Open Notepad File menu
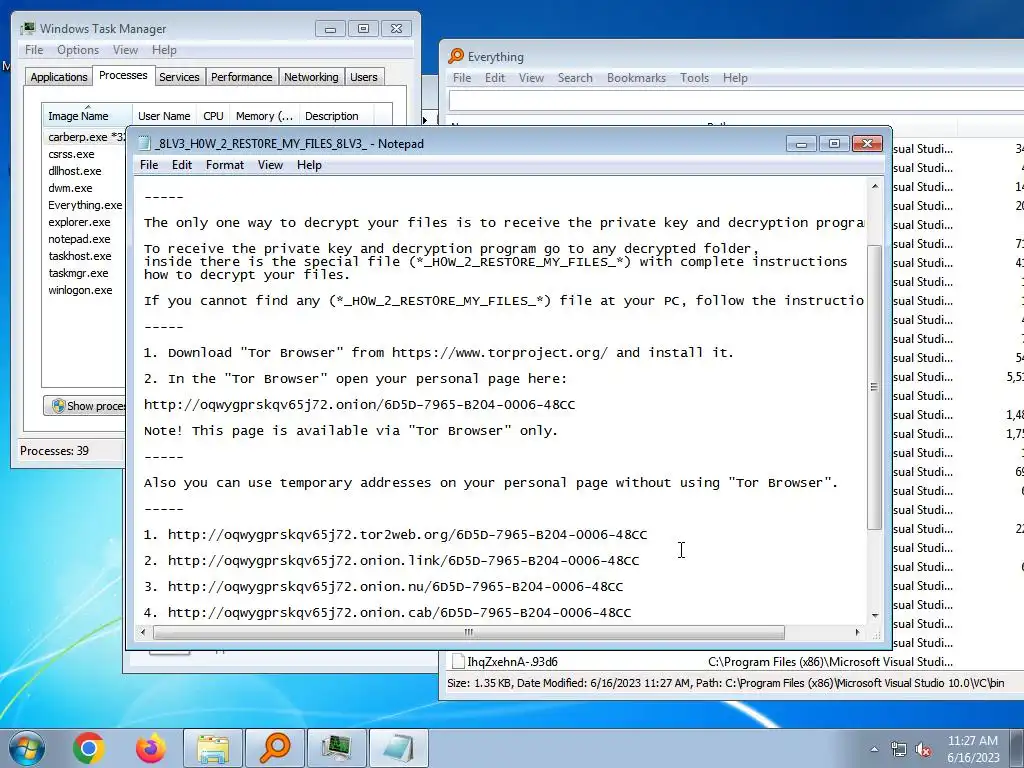This screenshot has height=768, width=1024. (x=149, y=165)
